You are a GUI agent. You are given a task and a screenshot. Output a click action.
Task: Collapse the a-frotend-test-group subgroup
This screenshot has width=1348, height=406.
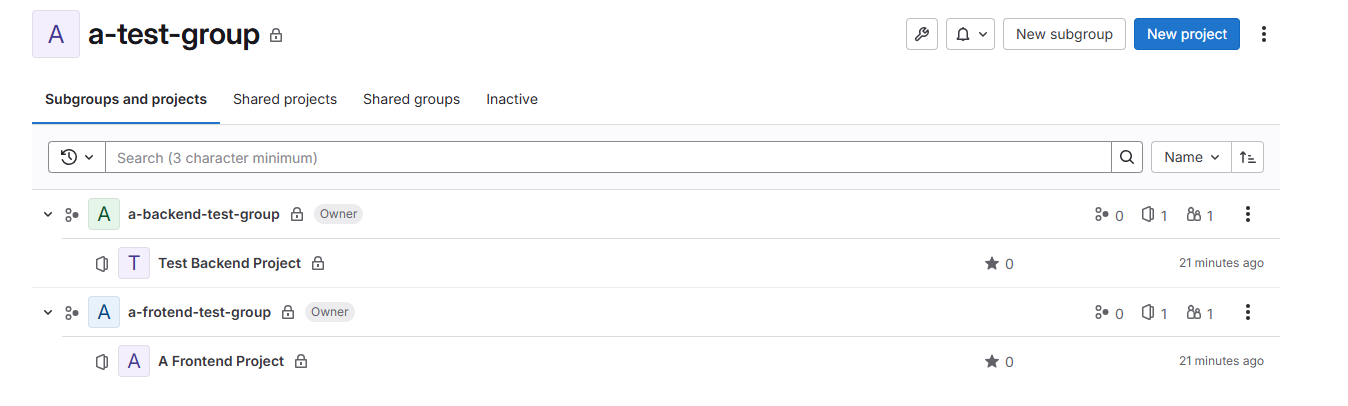click(x=48, y=312)
